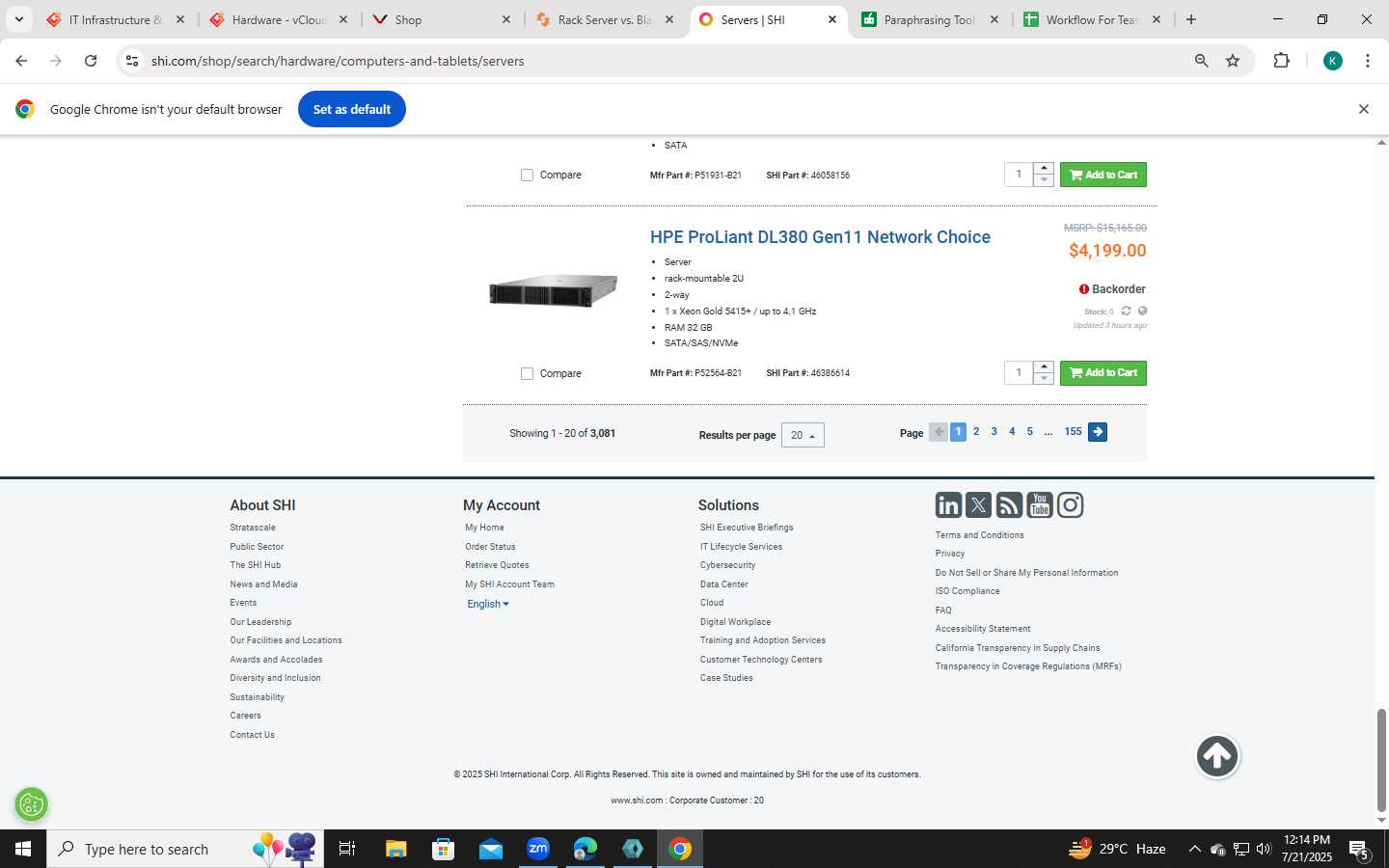
Task: Click the previous results page arrow
Action: (938, 432)
